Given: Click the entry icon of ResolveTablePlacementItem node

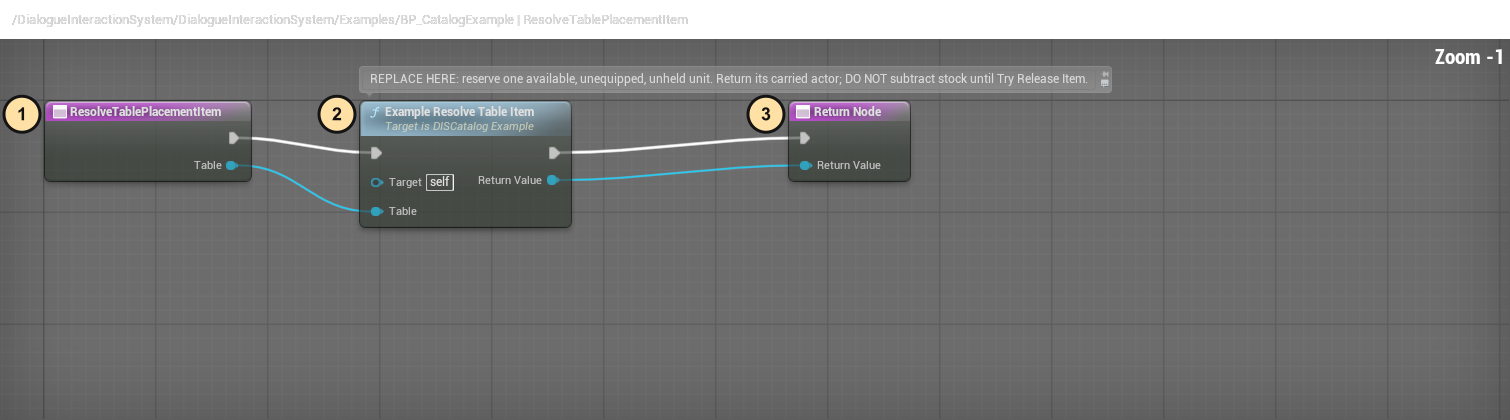Looking at the screenshot, I should pyautogui.click(x=59, y=112).
